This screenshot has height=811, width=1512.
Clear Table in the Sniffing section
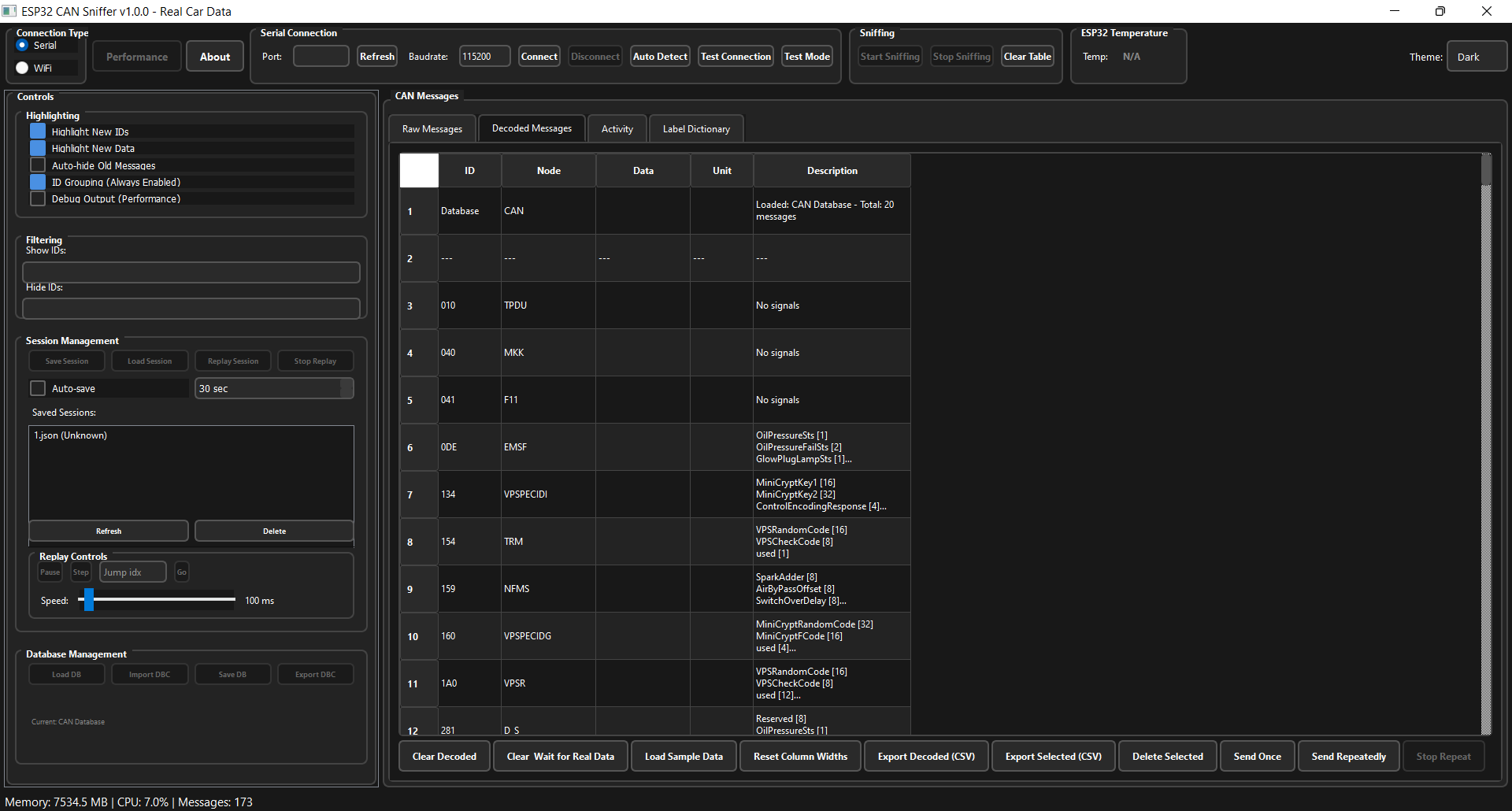(x=1027, y=56)
